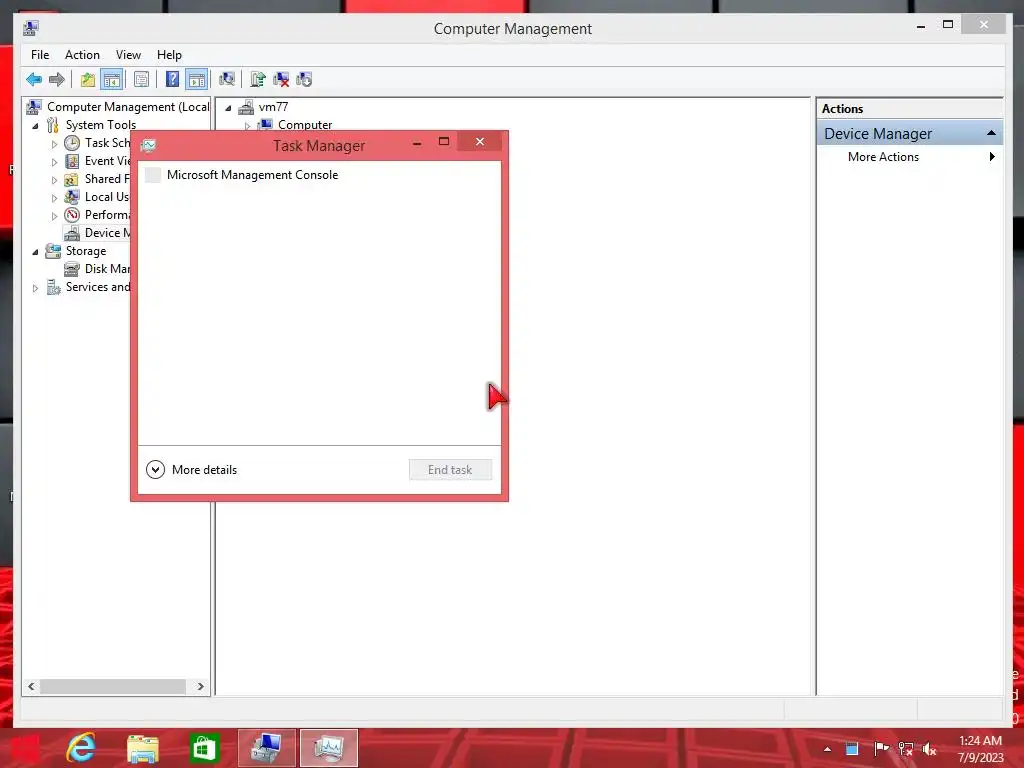
Task: Click the Forward arrow in toolbar
Action: [57, 80]
